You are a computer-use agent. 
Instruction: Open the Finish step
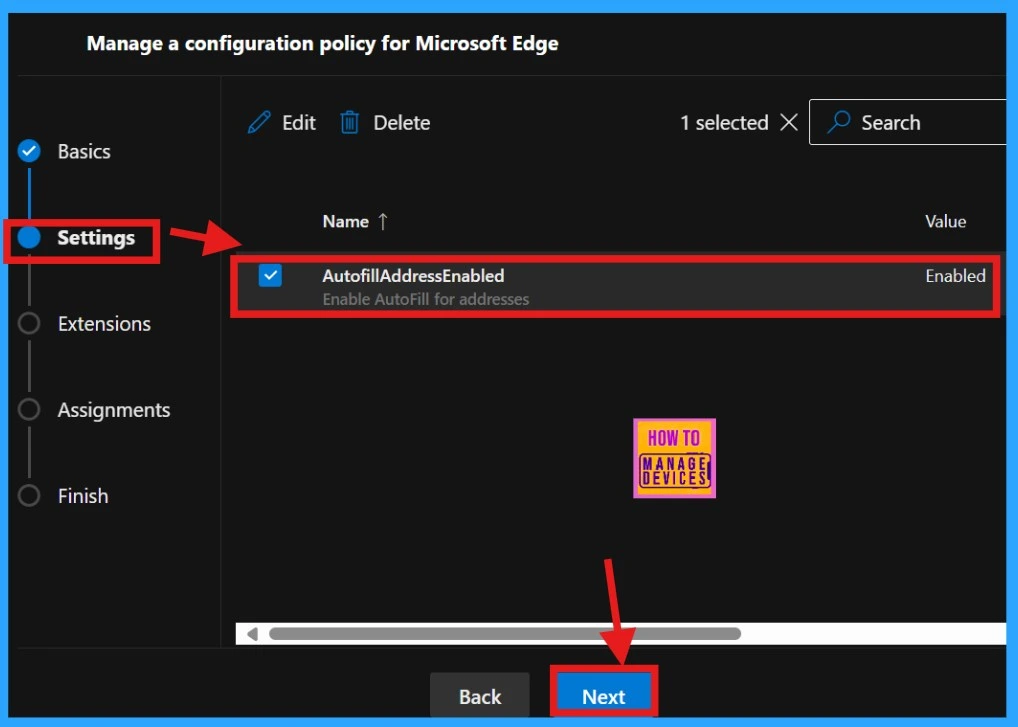(83, 496)
